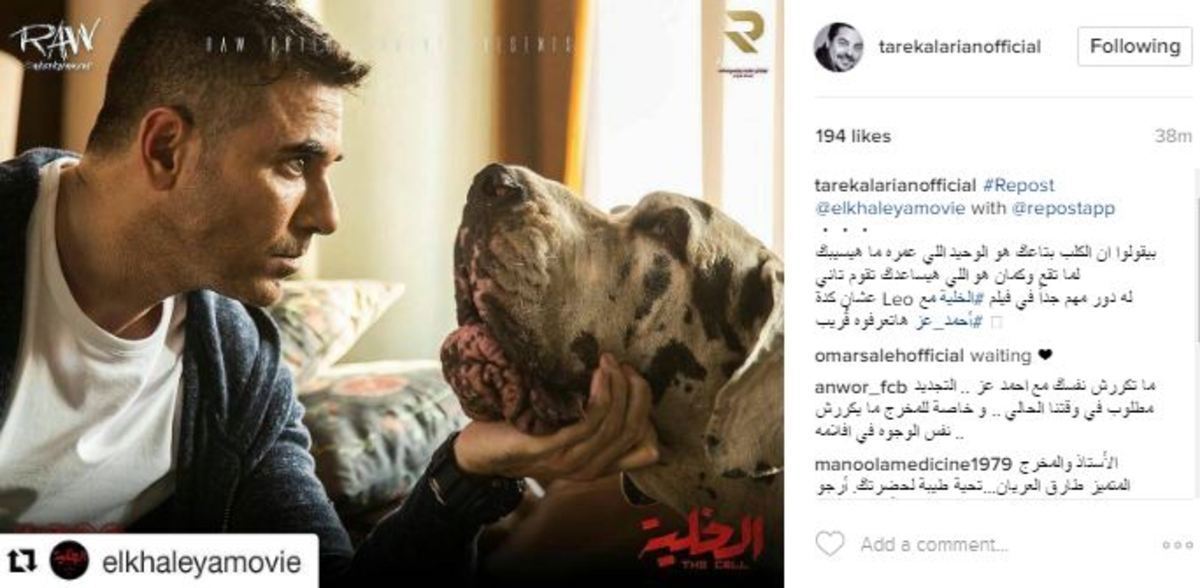Click the RAW logo on the poster
Viewport: 1200px width, 588px height.
pyautogui.click(x=55, y=43)
